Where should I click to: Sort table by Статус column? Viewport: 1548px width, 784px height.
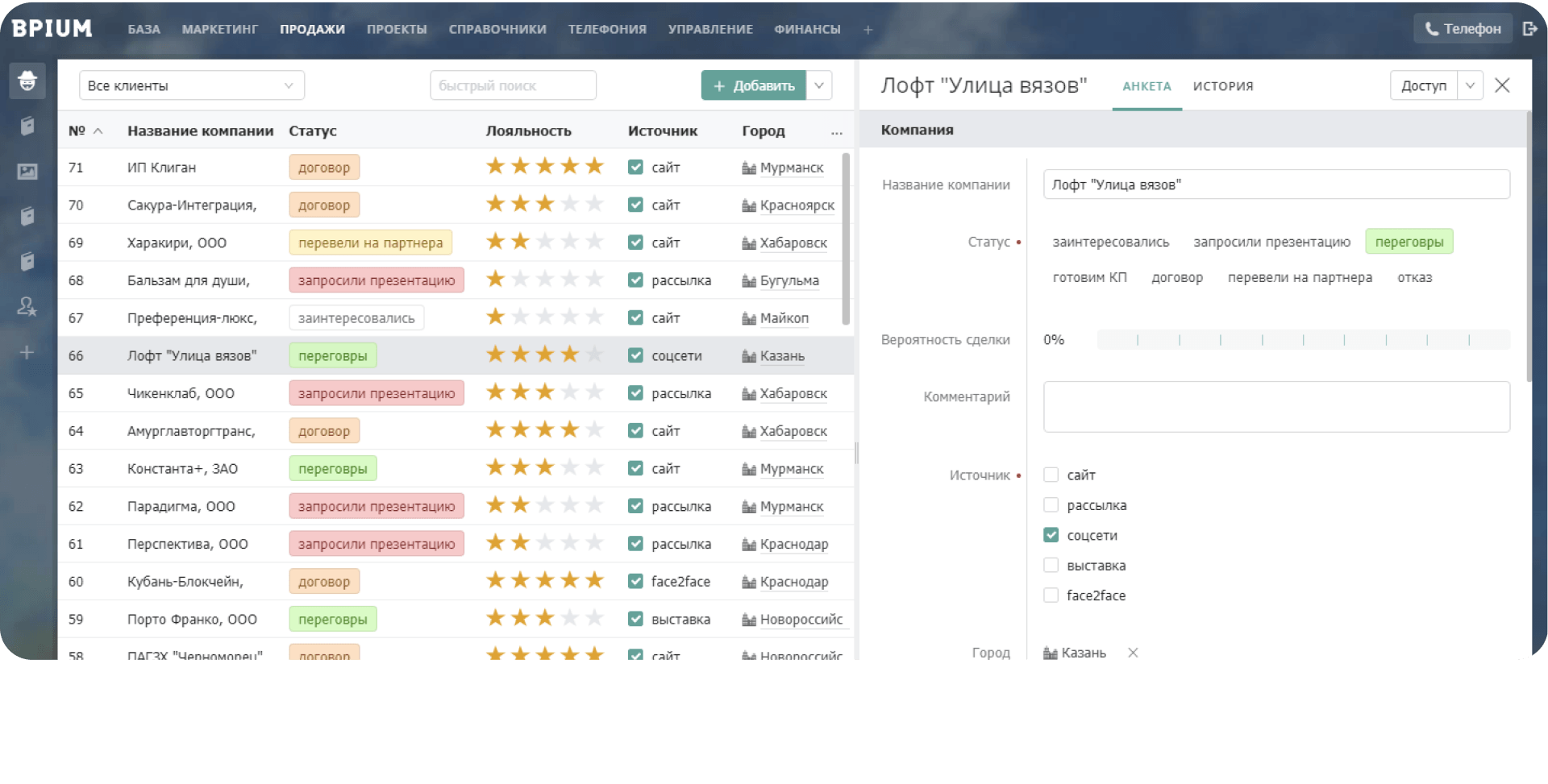313,131
